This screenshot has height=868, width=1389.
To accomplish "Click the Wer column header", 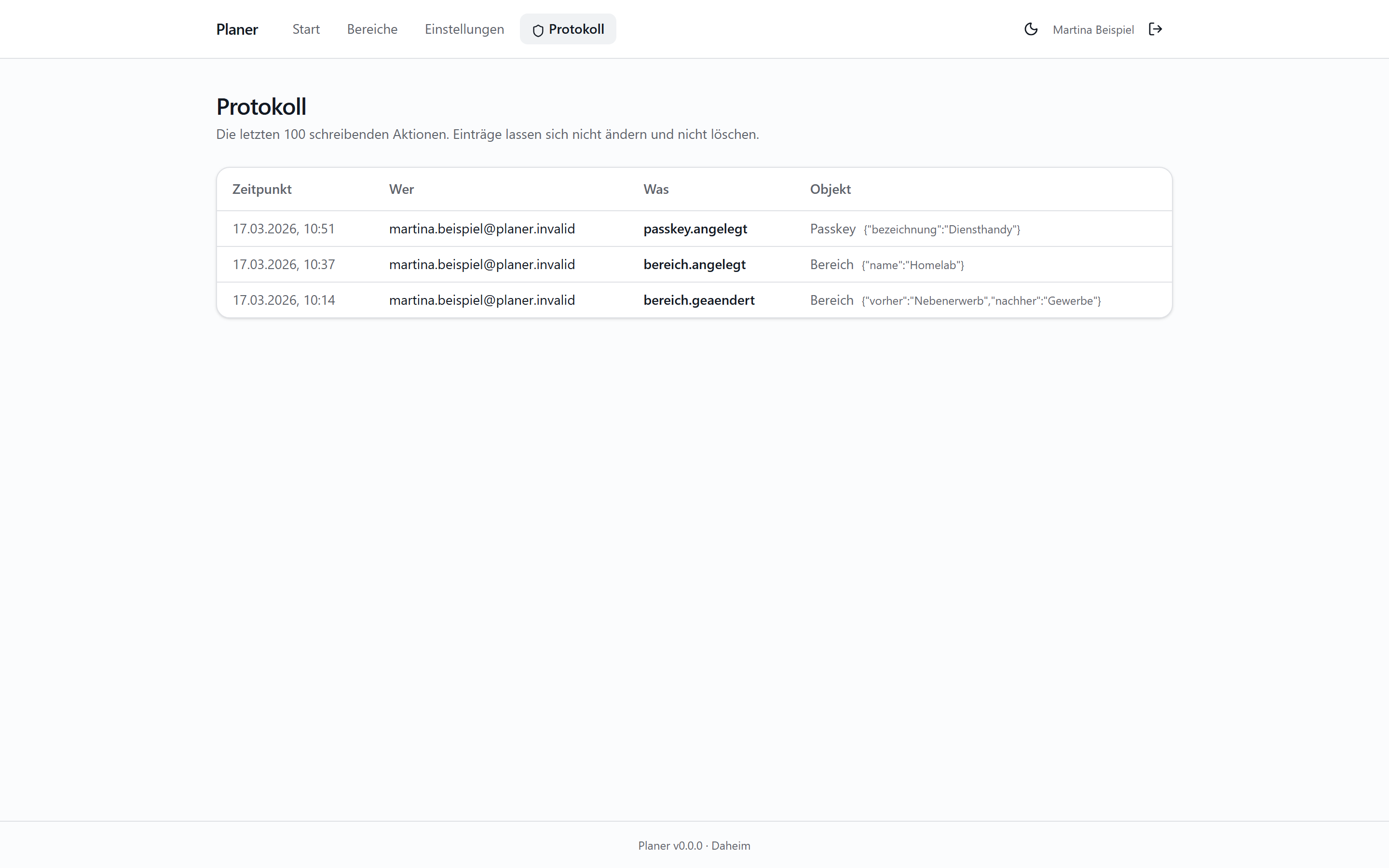I will [x=401, y=190].
